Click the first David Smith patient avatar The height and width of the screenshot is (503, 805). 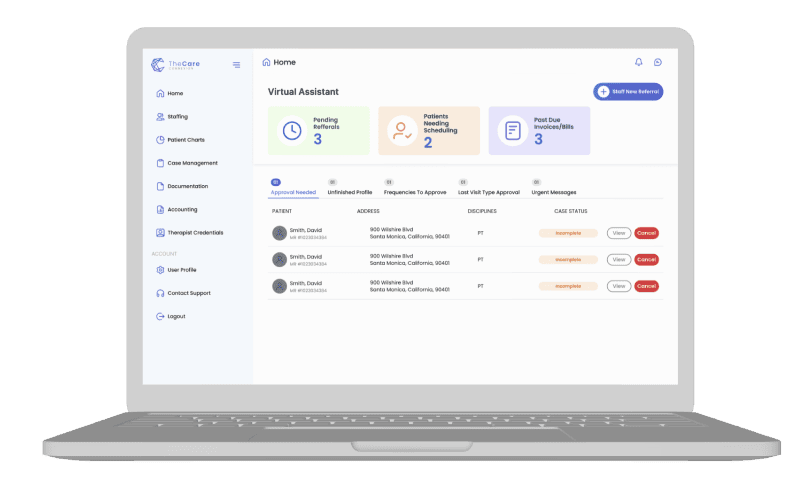pyautogui.click(x=280, y=233)
